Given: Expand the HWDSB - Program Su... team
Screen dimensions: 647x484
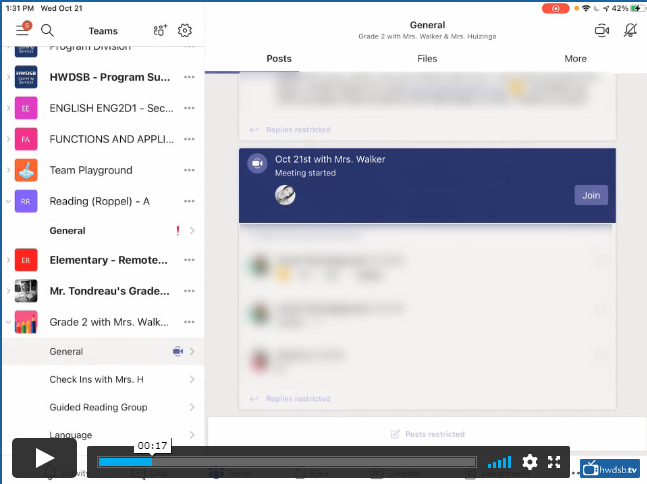Looking at the screenshot, I should pos(8,77).
